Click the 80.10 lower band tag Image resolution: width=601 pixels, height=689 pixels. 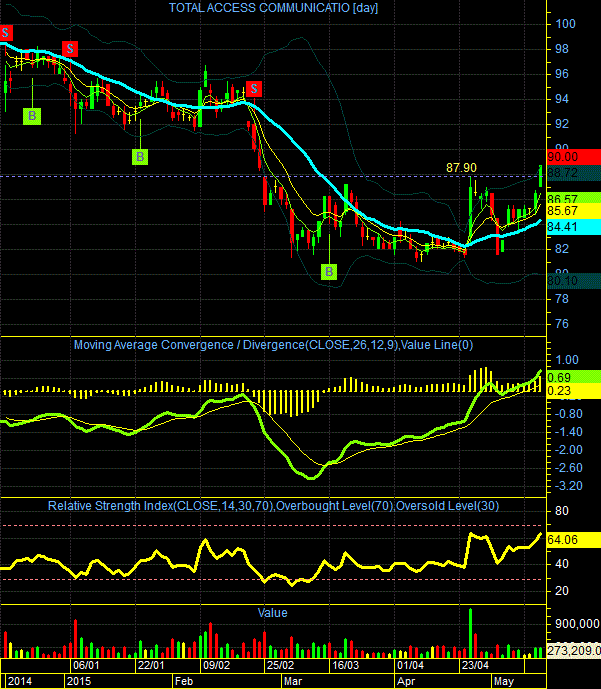574,280
